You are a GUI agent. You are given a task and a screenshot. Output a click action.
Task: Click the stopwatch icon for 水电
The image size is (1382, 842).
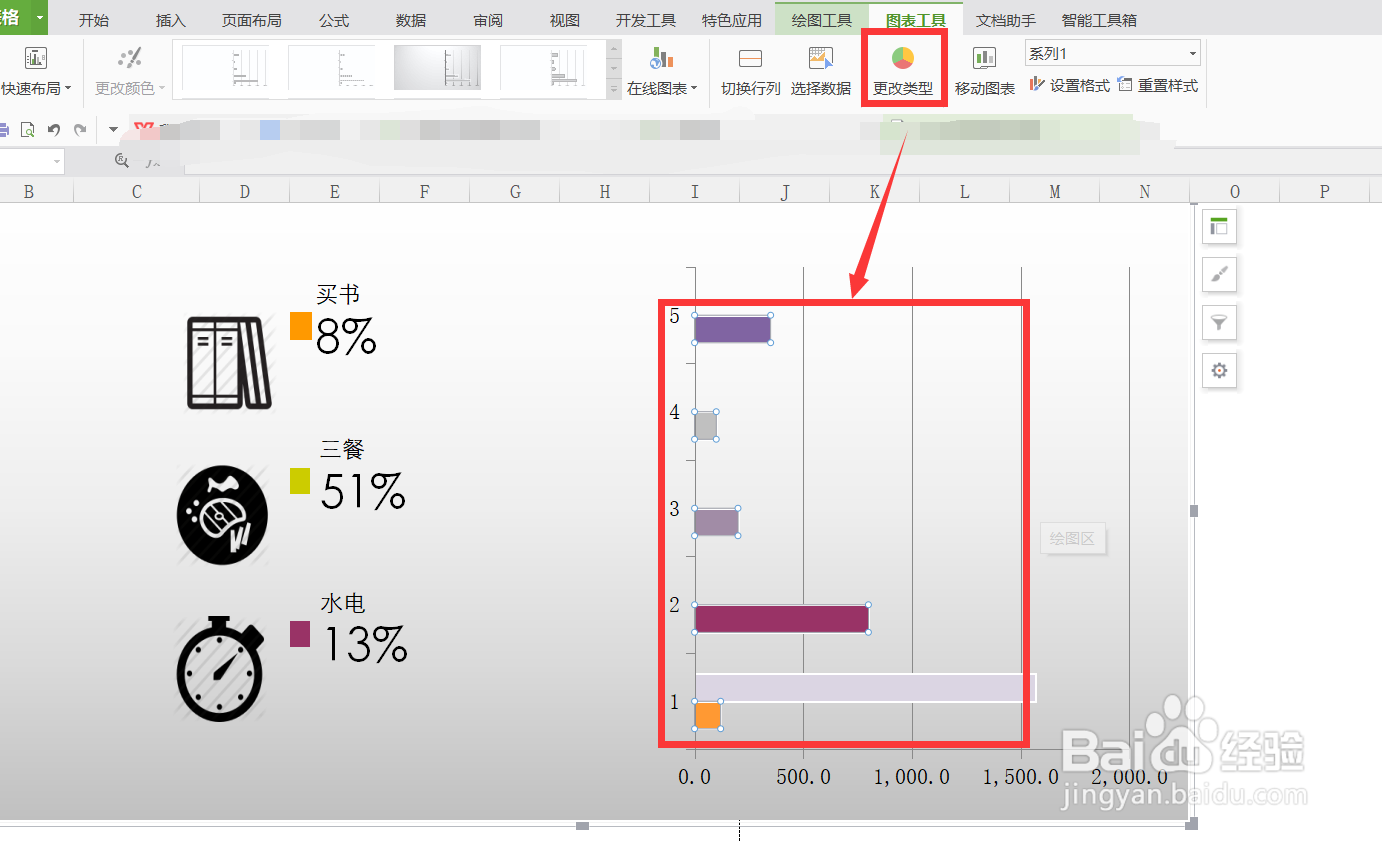221,669
